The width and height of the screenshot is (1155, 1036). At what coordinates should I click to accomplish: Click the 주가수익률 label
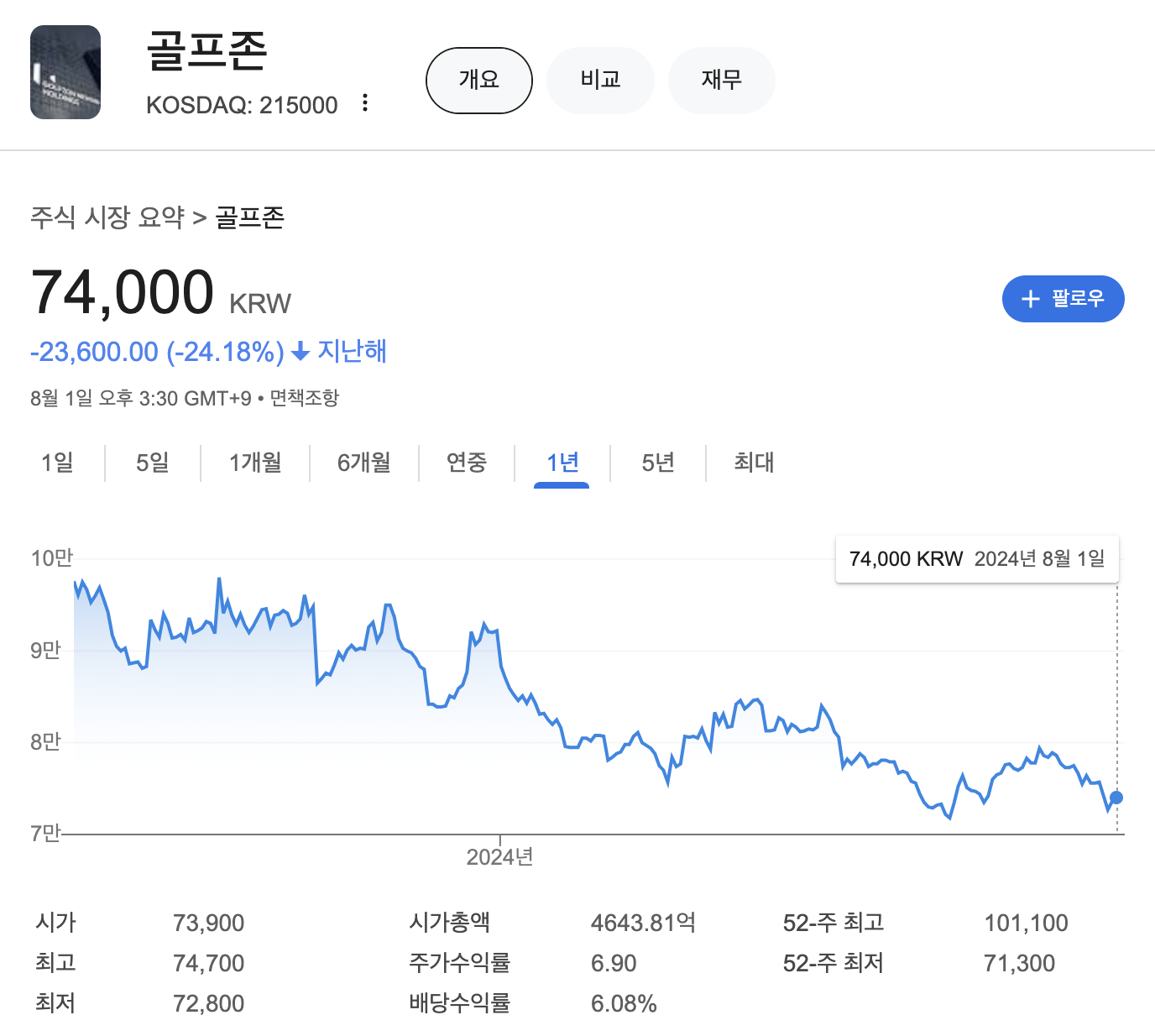pyautogui.click(x=459, y=963)
